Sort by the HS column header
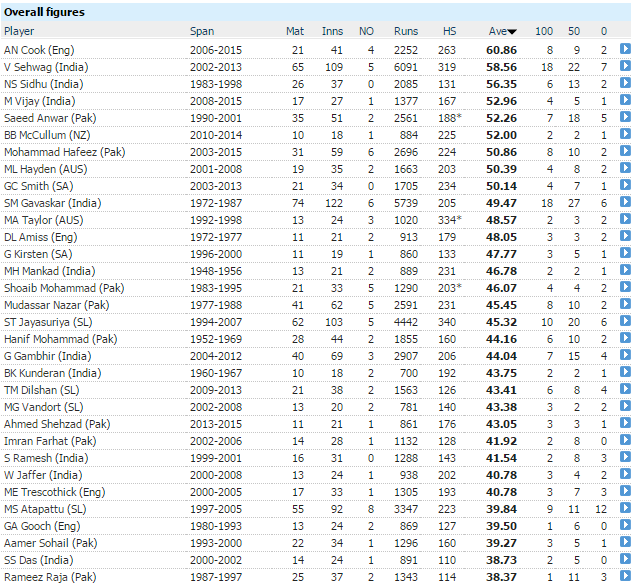 (x=449, y=32)
